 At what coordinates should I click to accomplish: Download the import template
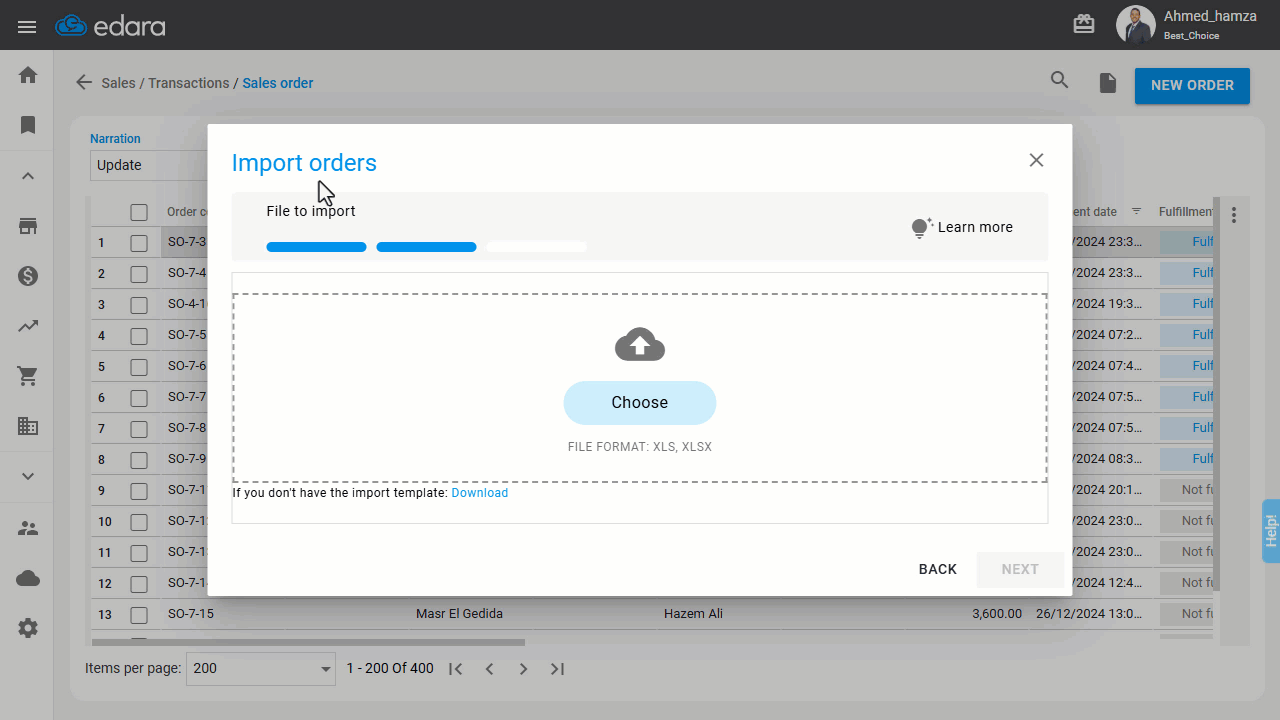click(480, 493)
